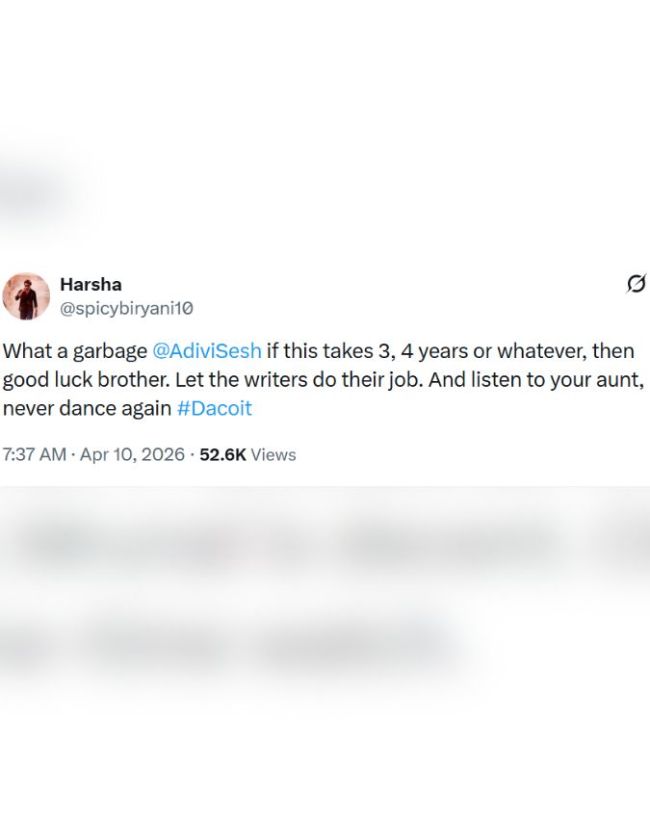650x818 pixels.
Task: Click the display name Harsha
Action: 91,285
